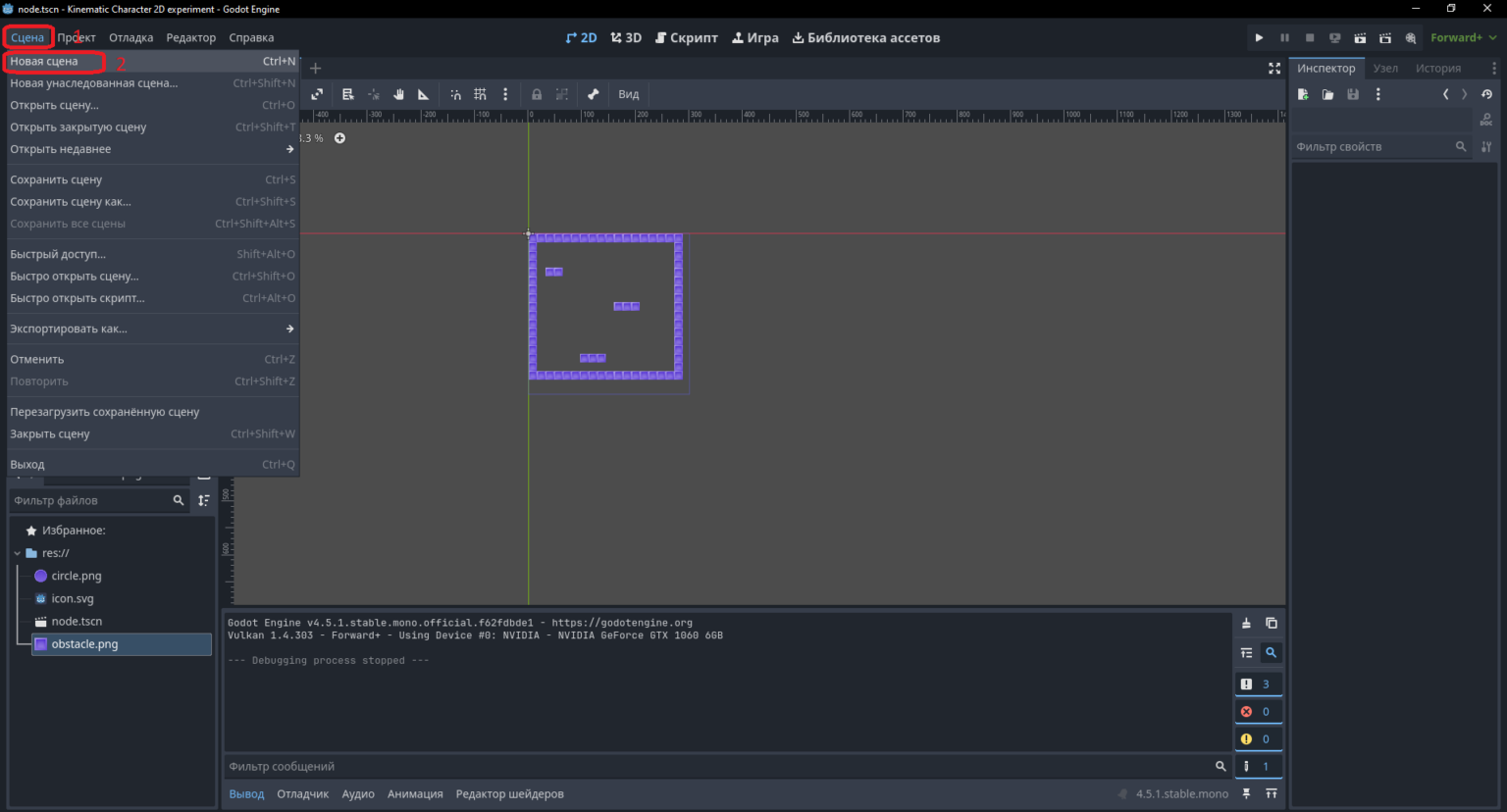1507x812 pixels.
Task: Open the Movie Maker mode icon
Action: (x=1411, y=38)
